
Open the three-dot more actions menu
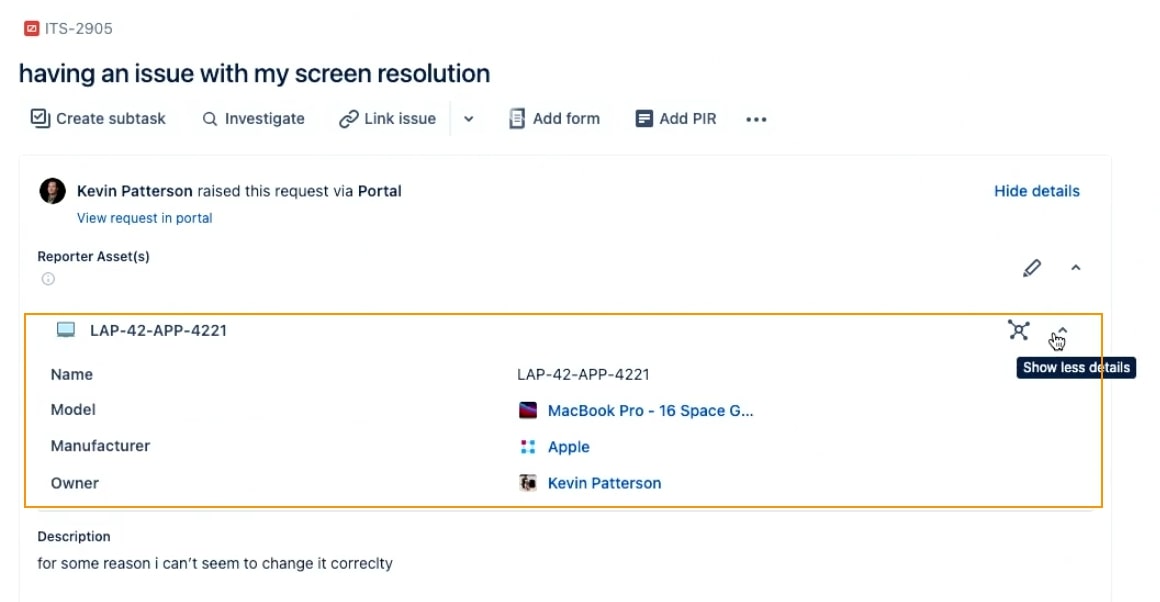point(756,119)
